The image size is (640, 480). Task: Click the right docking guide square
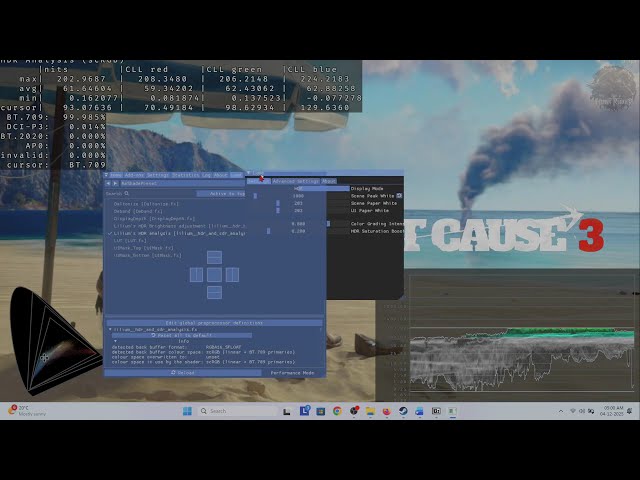click(x=232, y=275)
